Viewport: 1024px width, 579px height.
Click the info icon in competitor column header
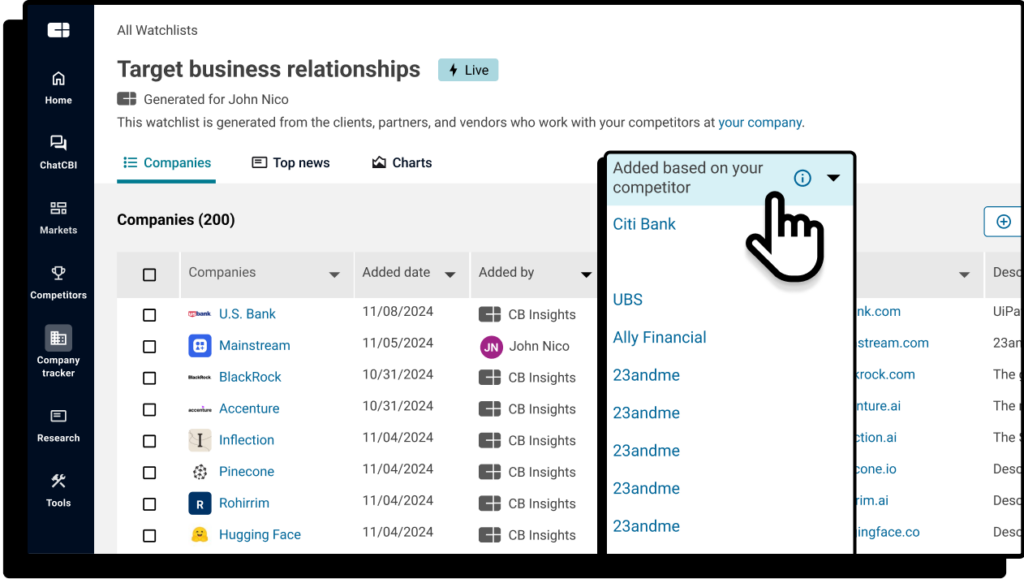point(802,178)
